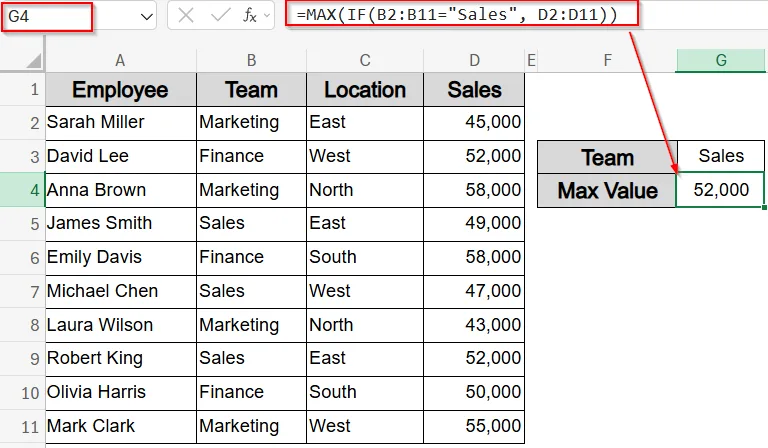
Task: Click the Employee header cell
Action: tap(120, 90)
